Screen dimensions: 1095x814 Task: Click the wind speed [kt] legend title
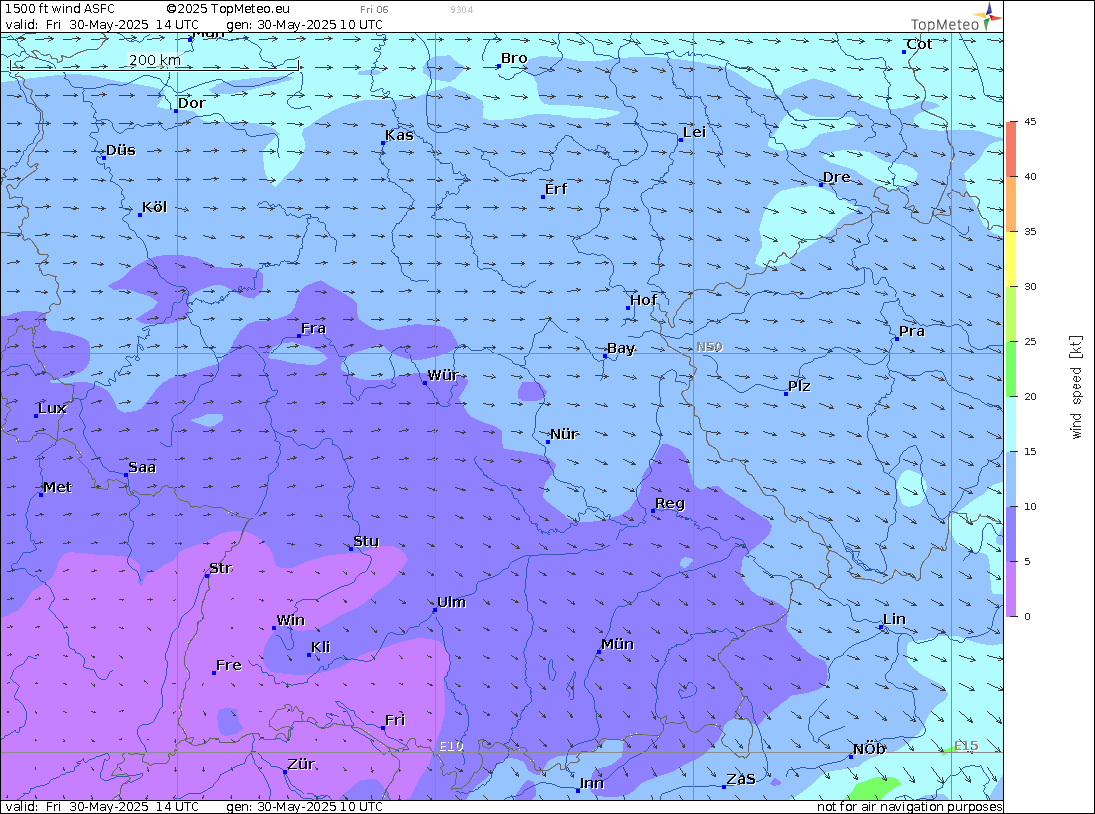[1076, 387]
